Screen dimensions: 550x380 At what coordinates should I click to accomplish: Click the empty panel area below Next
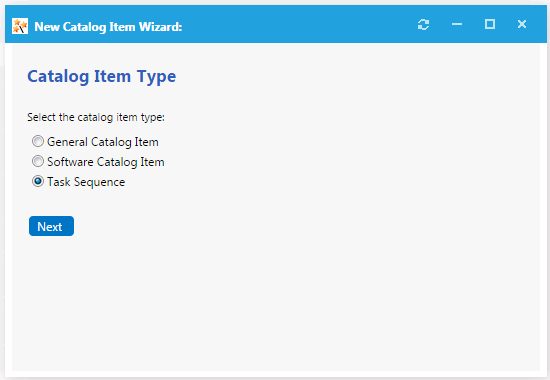tap(276, 302)
